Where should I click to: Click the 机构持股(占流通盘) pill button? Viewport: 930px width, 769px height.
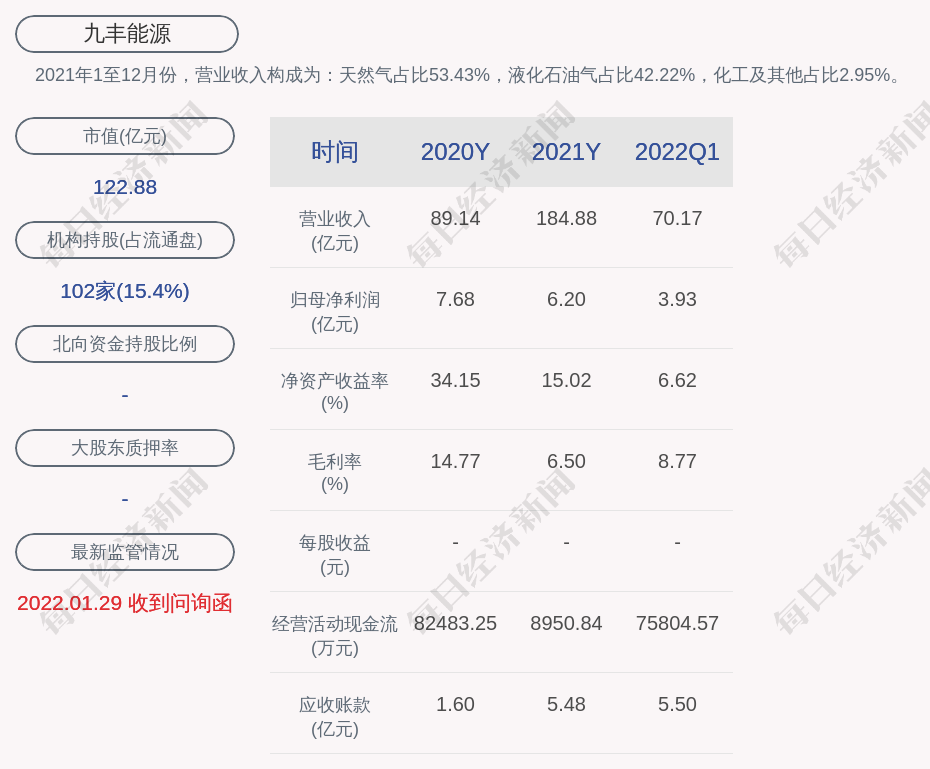pos(125,240)
